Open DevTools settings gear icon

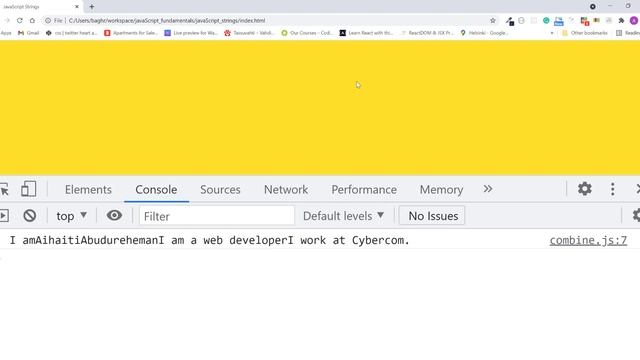tap(584, 189)
